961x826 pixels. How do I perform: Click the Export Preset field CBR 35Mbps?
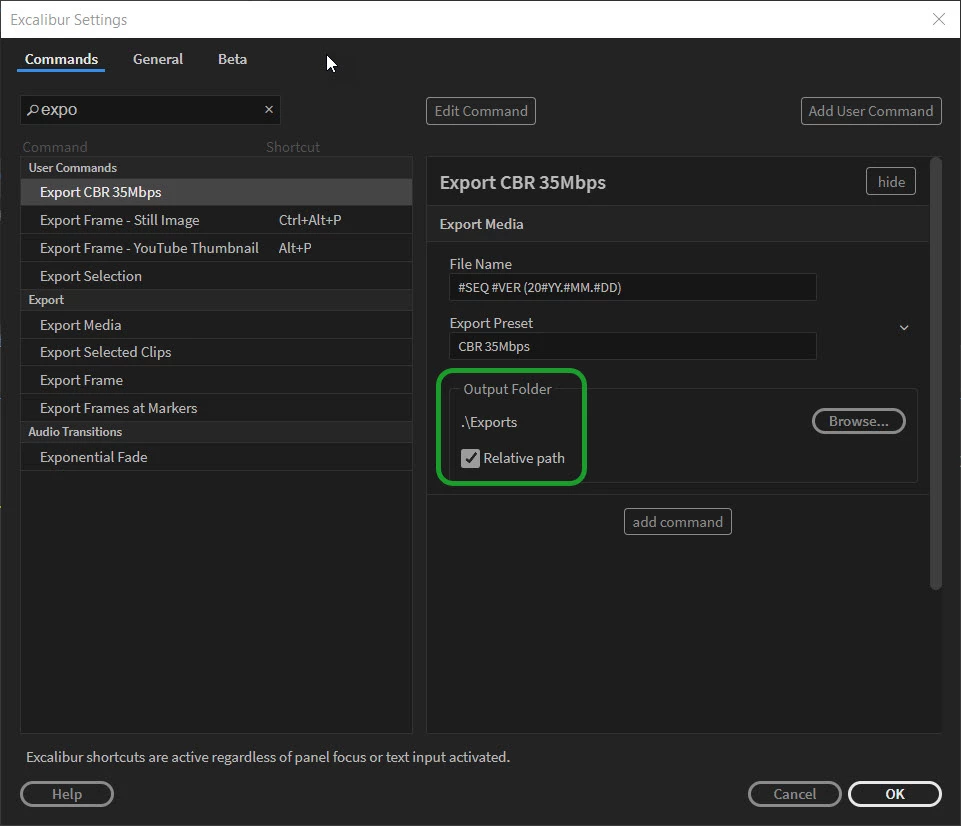[632, 346]
